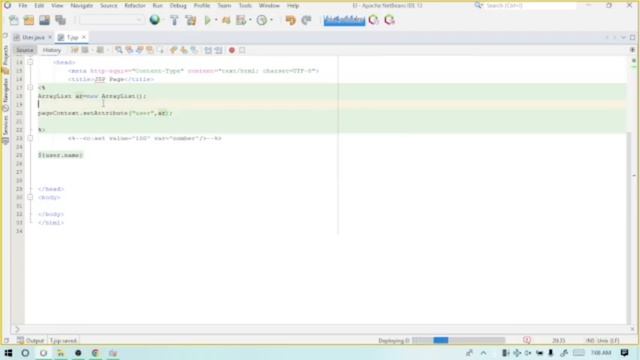Open the Navigate menu

coord(82,6)
